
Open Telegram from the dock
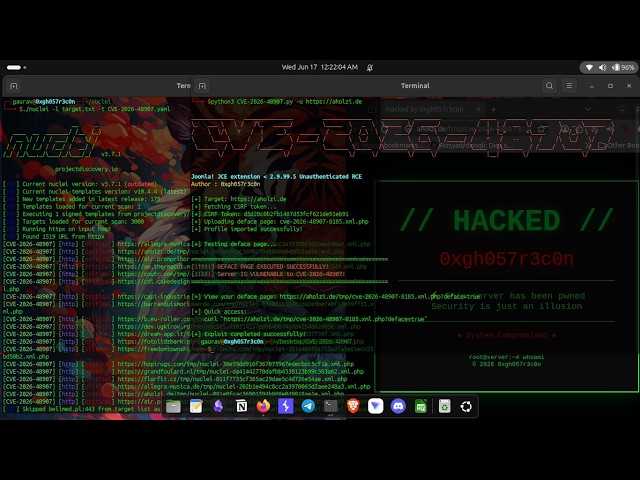[308, 406]
